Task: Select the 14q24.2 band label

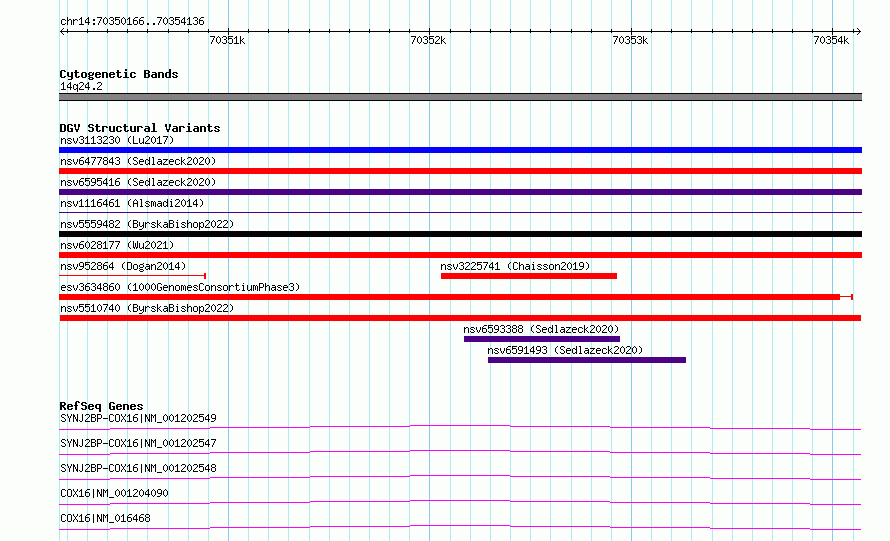Action: click(x=81, y=86)
